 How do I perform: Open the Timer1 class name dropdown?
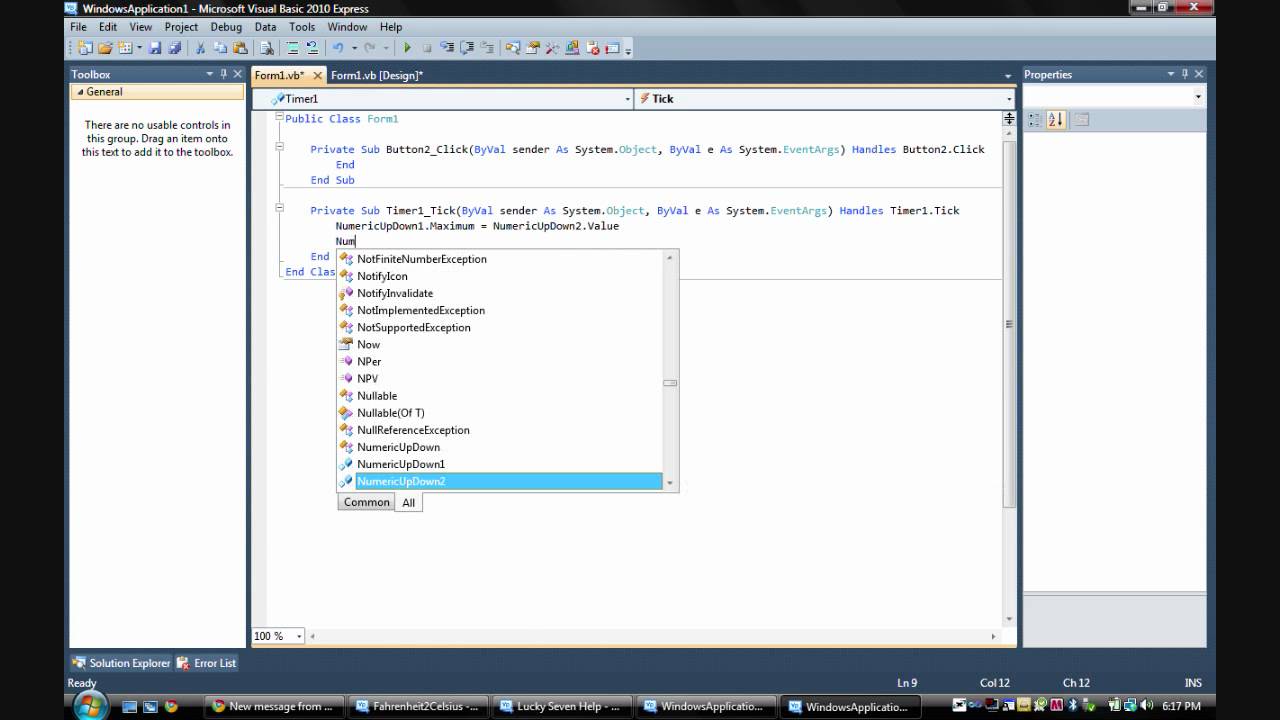click(x=628, y=99)
